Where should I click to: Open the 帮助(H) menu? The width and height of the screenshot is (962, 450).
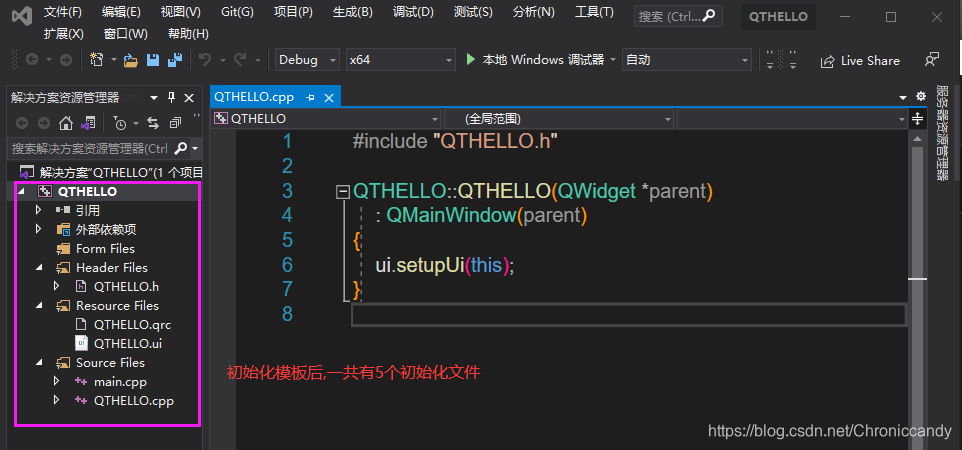coord(188,34)
